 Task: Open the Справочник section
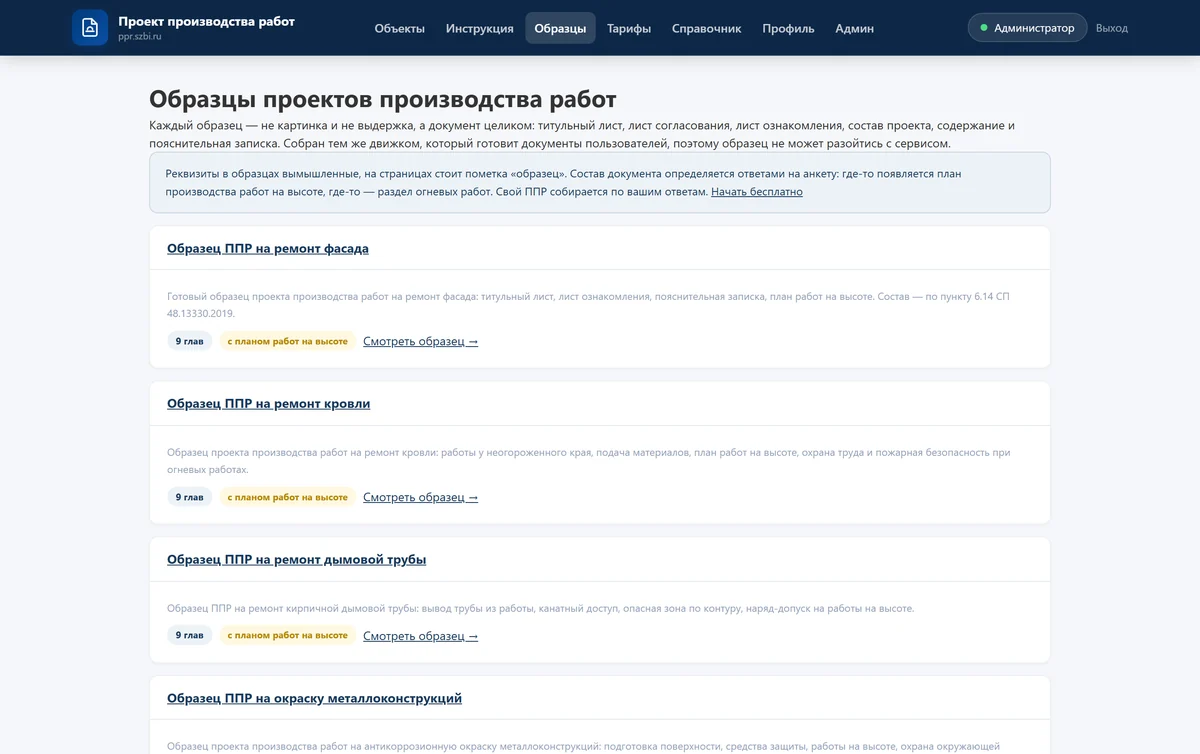click(707, 28)
